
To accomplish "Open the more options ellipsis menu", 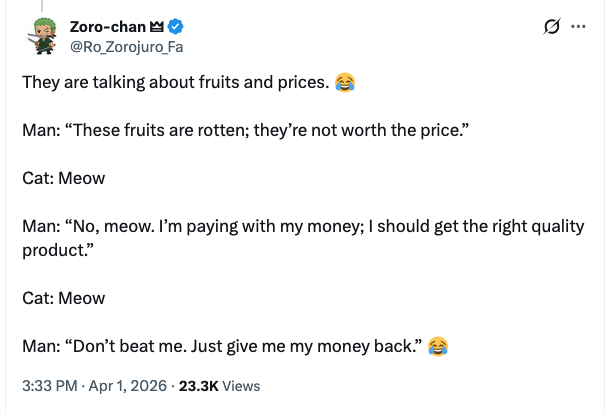I will pos(576,26).
